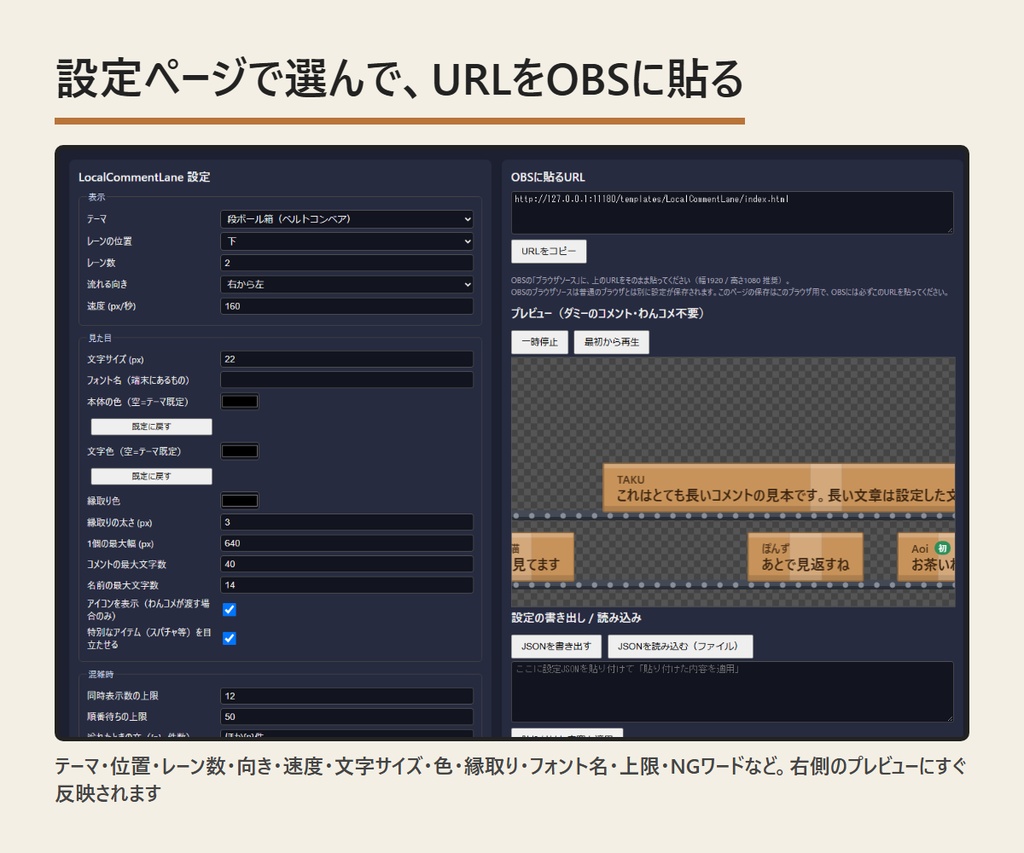Click the TAKU long comment box
Image resolution: width=1024 pixels, height=853 pixels.
(x=779, y=487)
